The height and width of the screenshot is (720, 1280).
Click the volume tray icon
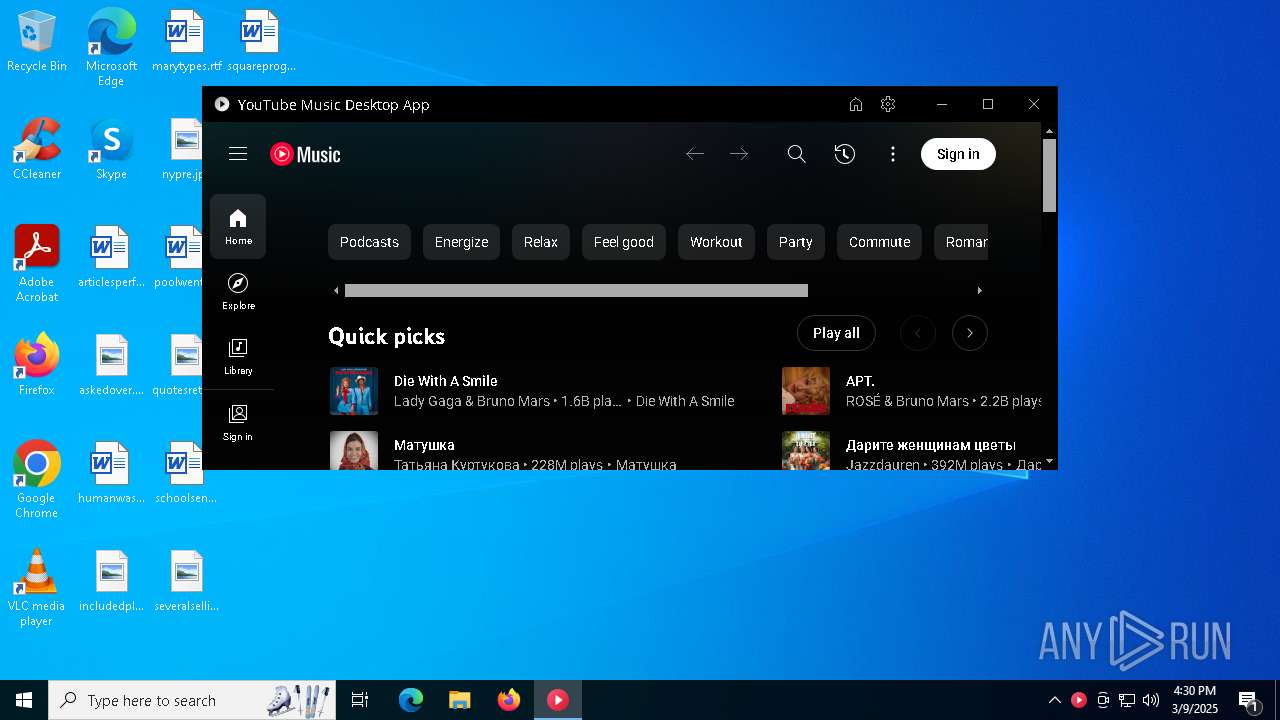tap(1150, 700)
